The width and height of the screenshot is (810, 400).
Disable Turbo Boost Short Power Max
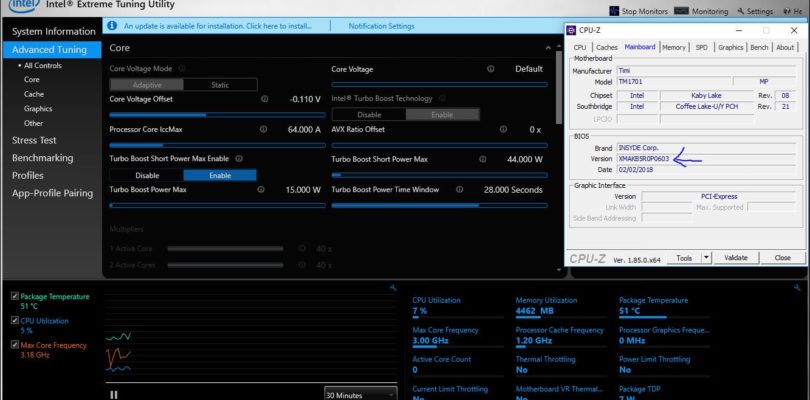(x=147, y=176)
